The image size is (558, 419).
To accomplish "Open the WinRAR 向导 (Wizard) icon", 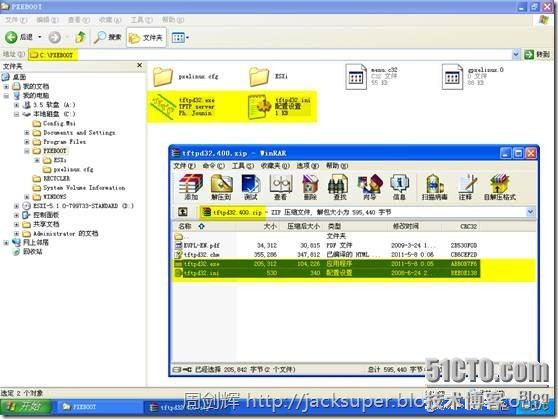I will [x=370, y=187].
